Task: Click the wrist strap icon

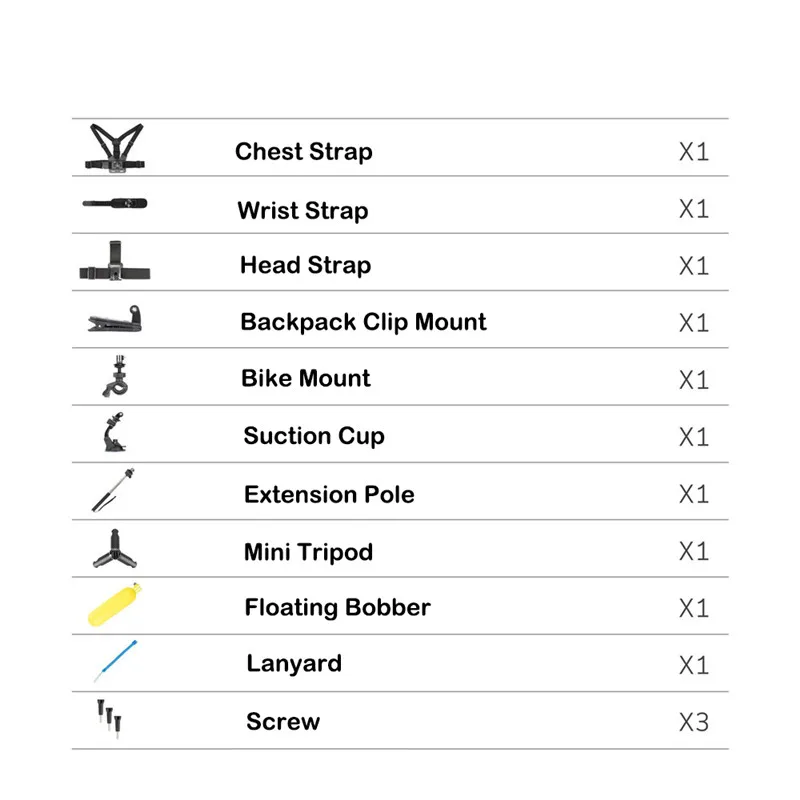Action: click(x=115, y=204)
